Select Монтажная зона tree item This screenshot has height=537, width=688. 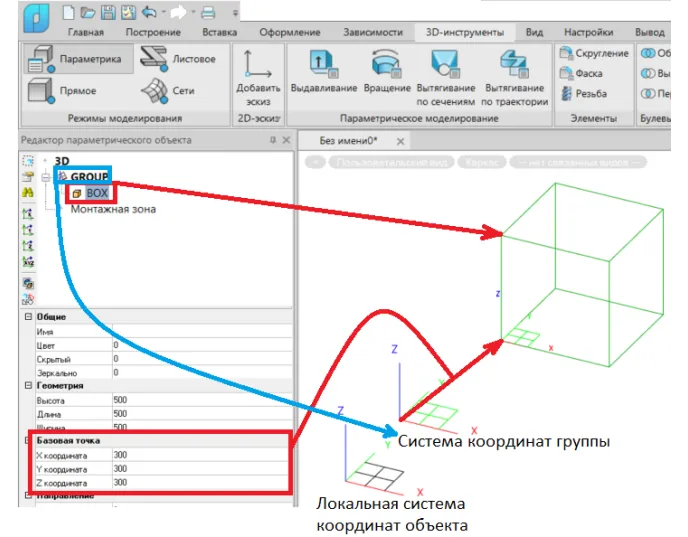(113, 209)
